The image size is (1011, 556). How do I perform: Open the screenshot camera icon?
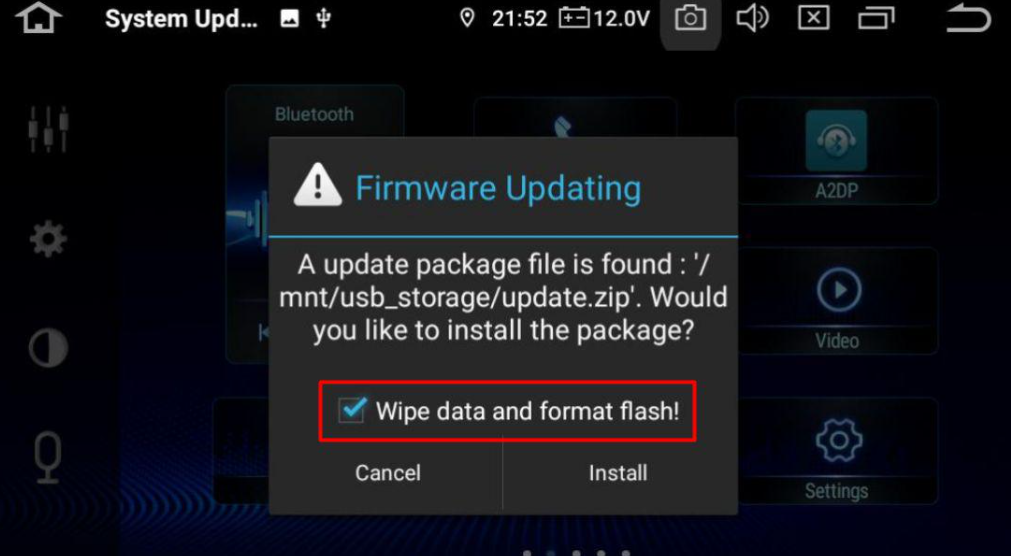pyautogui.click(x=690, y=19)
